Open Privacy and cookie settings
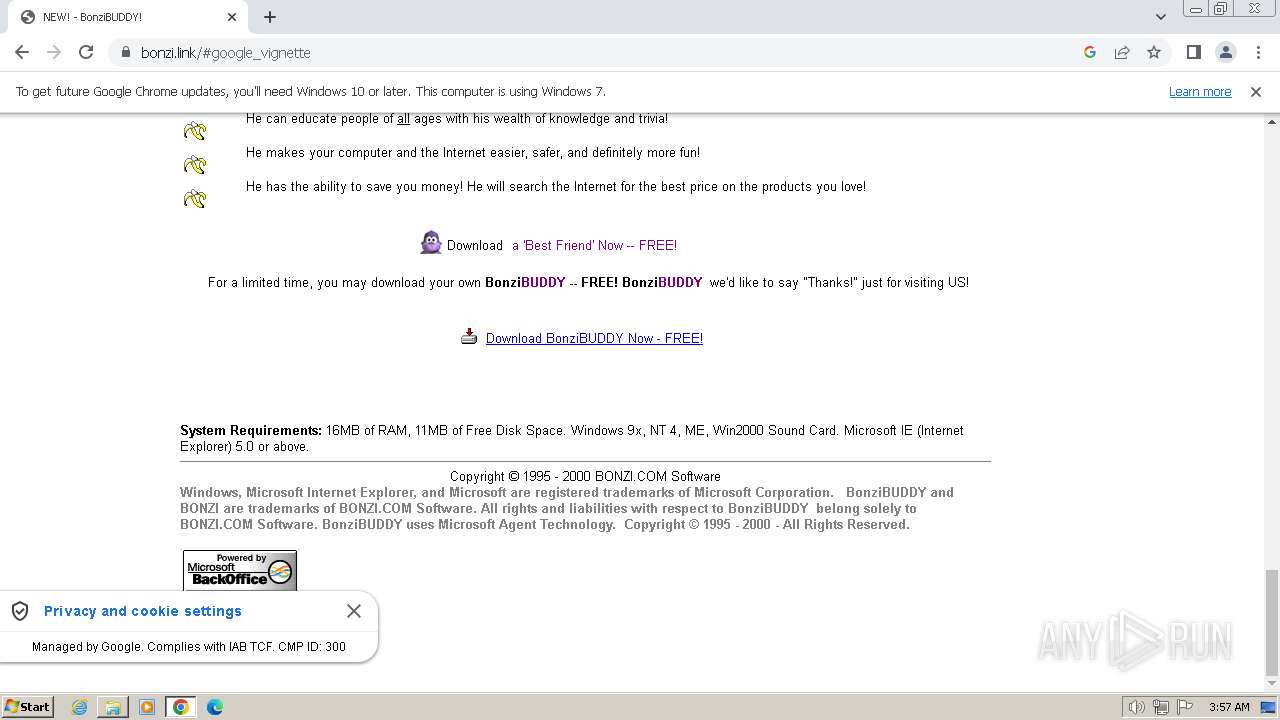The image size is (1280, 720). [x=143, y=611]
